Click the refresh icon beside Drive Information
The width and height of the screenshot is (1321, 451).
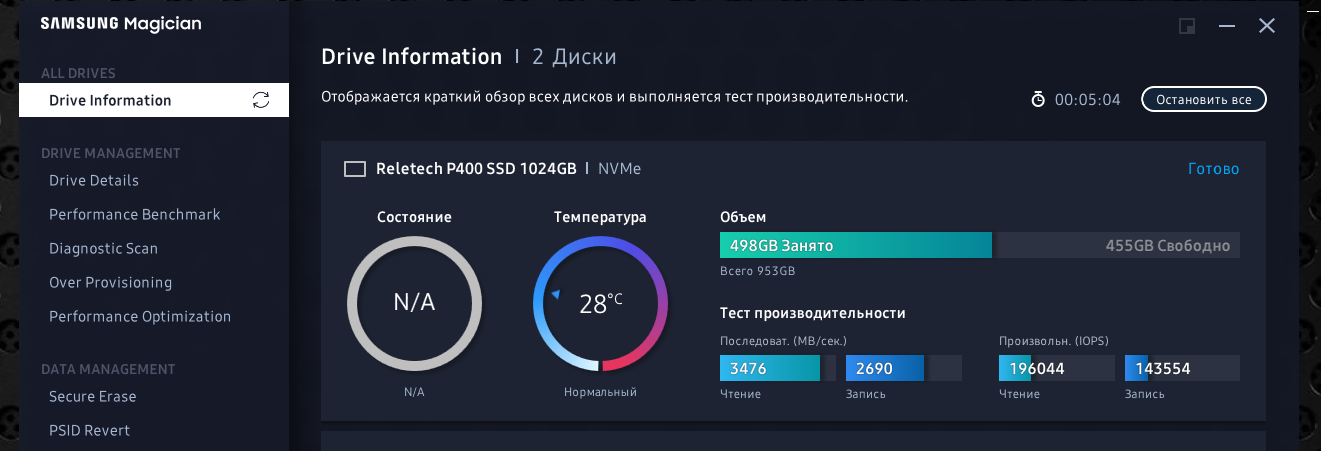click(x=261, y=100)
